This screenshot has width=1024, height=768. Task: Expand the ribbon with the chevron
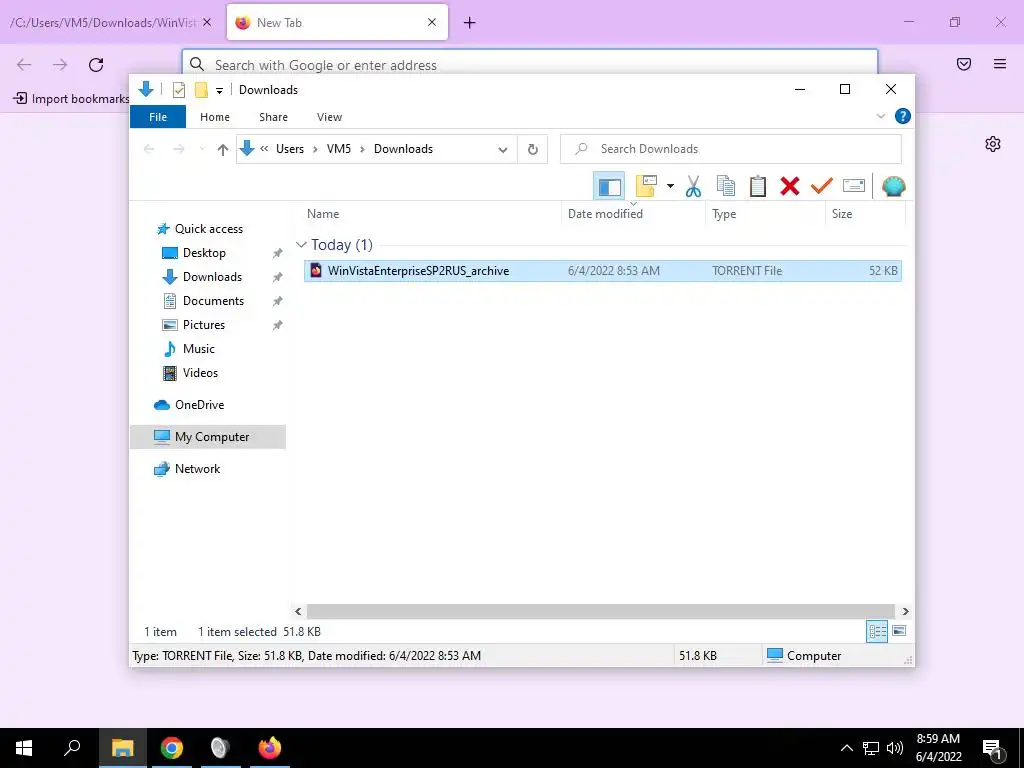[880, 116]
